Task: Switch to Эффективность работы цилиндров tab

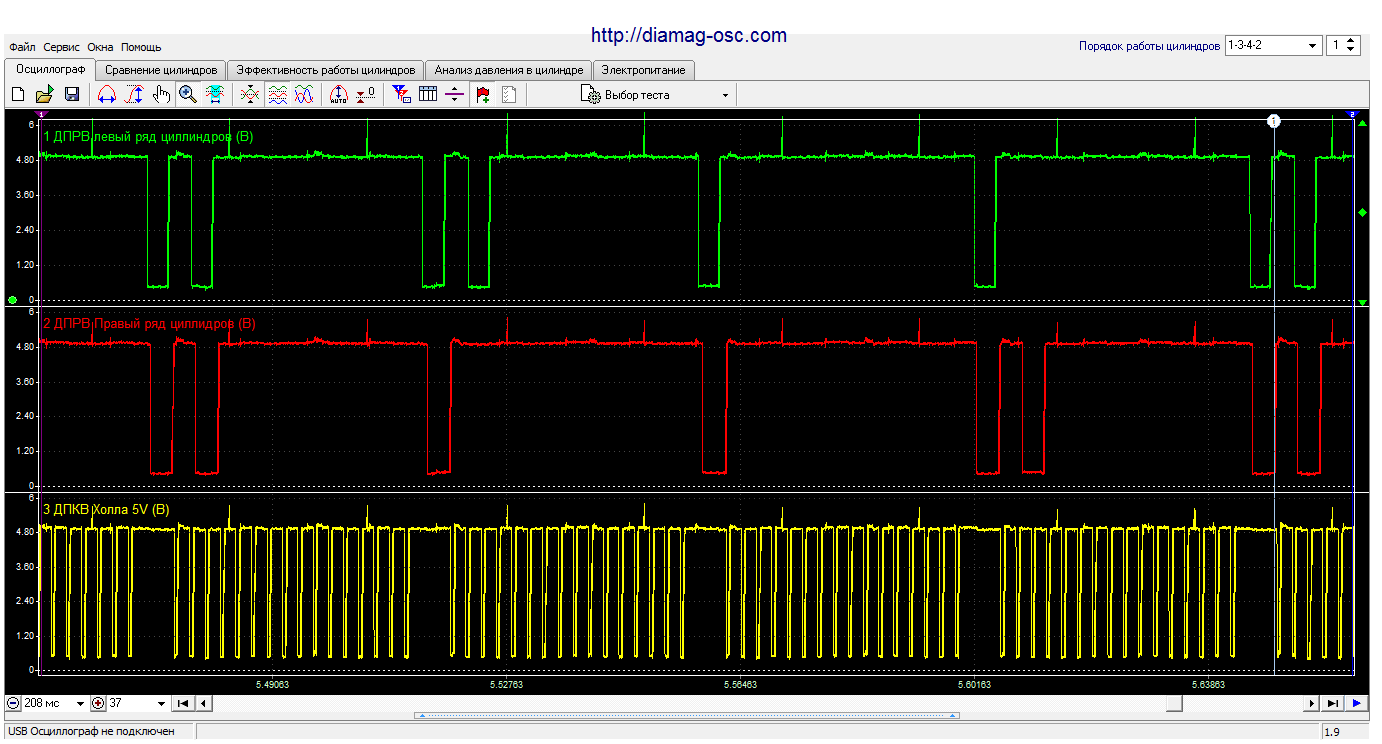Action: point(325,71)
